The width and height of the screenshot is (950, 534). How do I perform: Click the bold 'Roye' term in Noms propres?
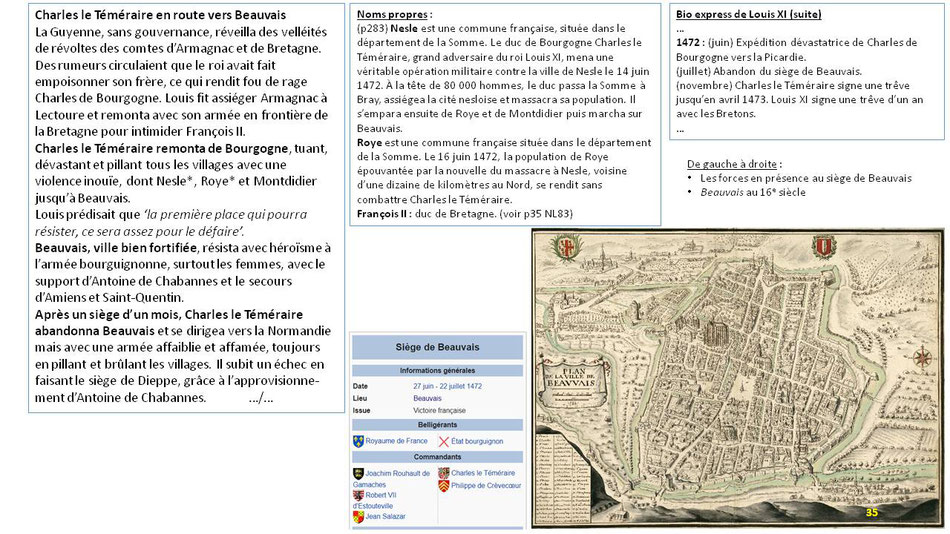point(369,142)
